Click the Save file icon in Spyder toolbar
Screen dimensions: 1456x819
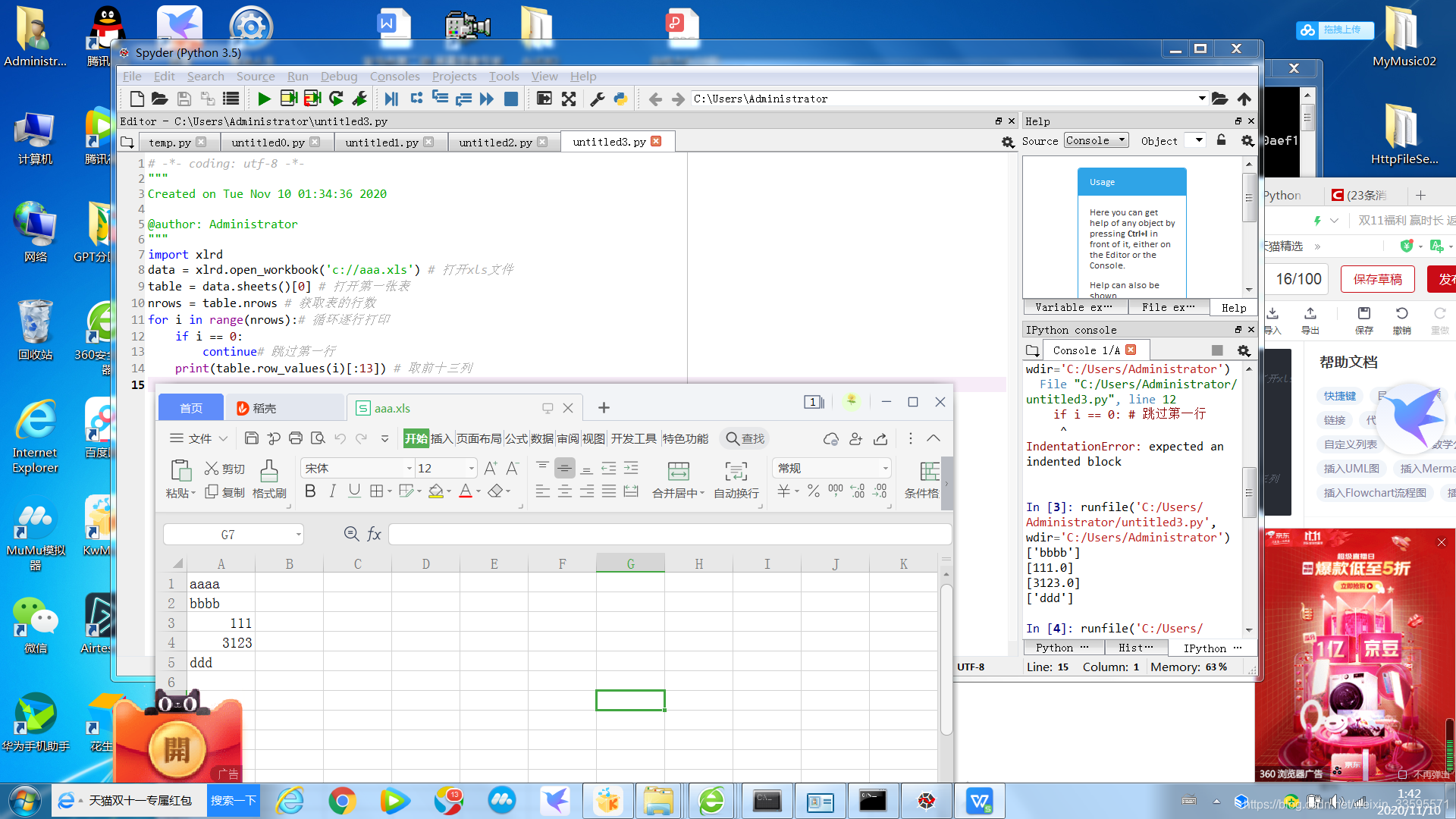pos(183,98)
